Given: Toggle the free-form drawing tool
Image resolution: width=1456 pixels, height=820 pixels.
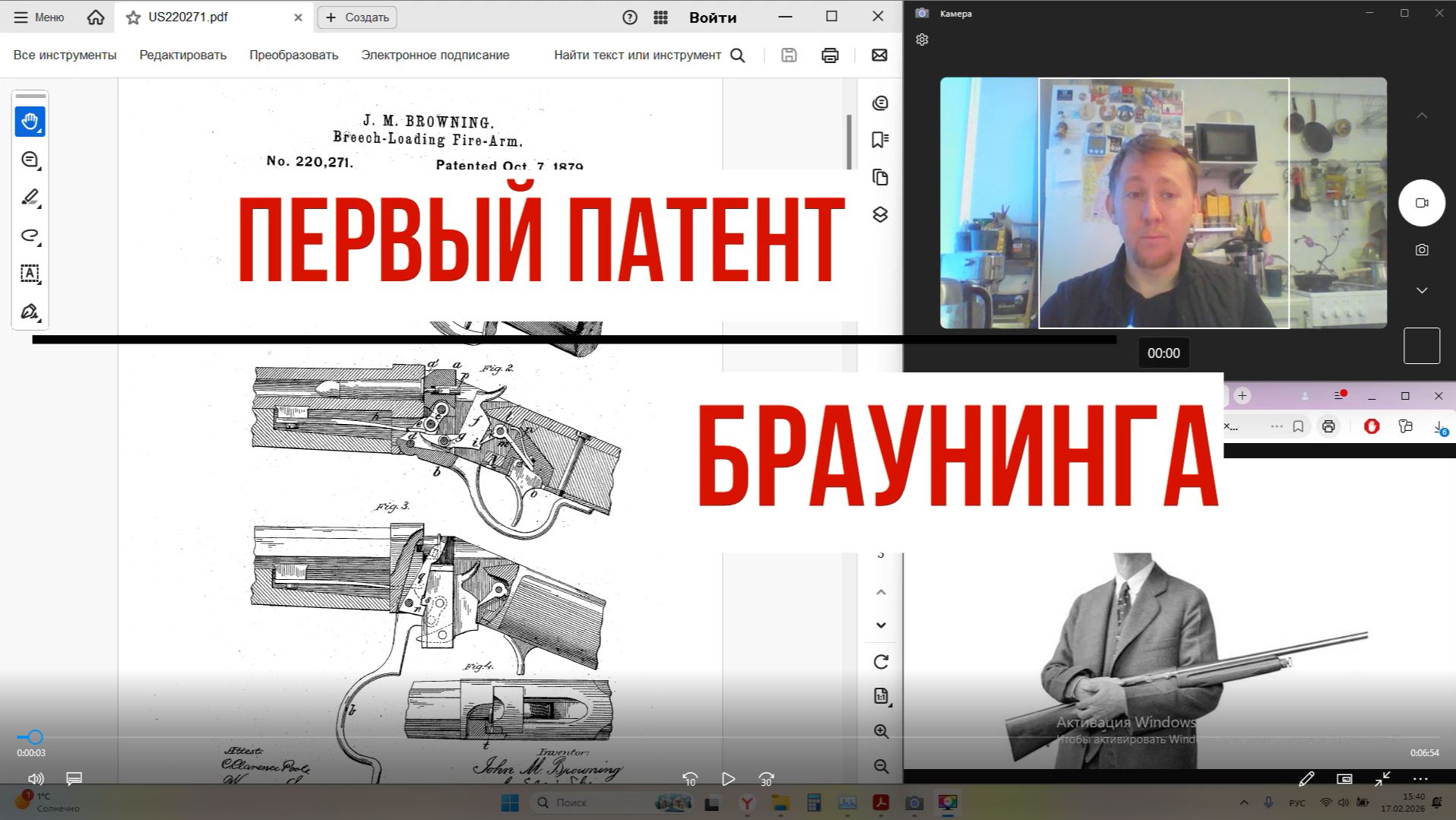Looking at the screenshot, I should (30, 236).
